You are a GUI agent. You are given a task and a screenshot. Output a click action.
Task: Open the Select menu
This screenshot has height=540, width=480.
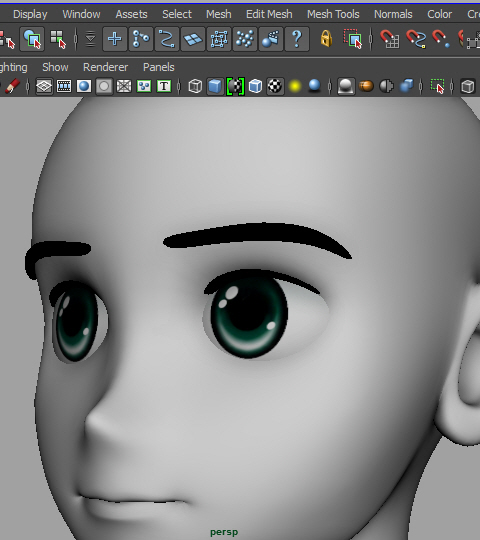pos(177,14)
